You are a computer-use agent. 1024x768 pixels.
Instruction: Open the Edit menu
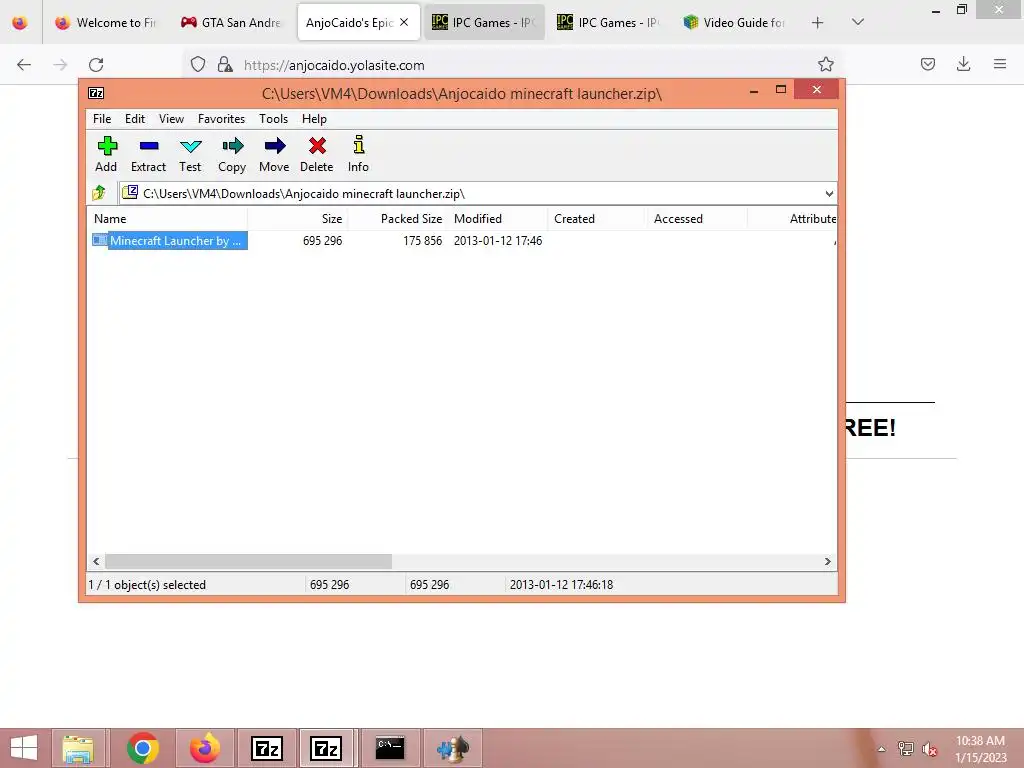[135, 119]
